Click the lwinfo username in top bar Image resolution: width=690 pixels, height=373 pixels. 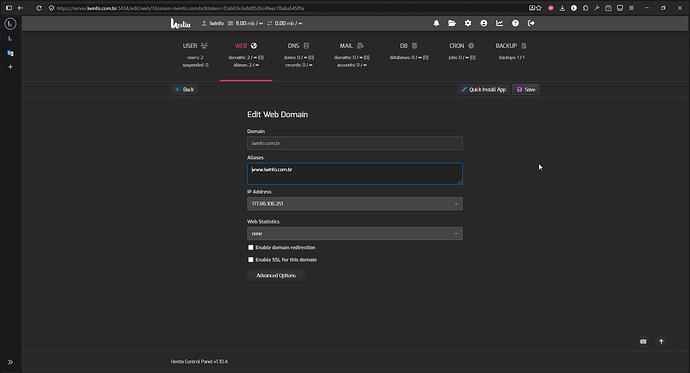217,23
